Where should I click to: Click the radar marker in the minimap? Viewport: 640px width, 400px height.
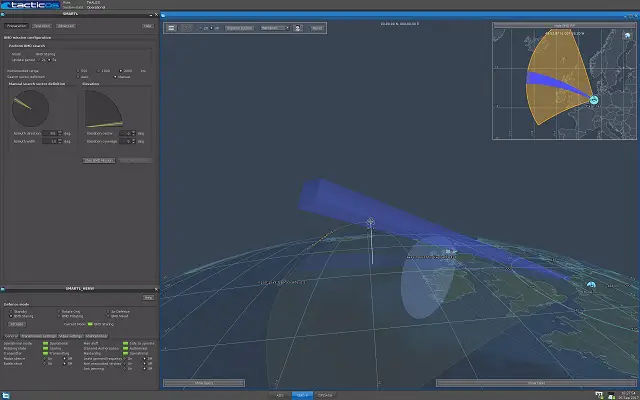point(593,100)
